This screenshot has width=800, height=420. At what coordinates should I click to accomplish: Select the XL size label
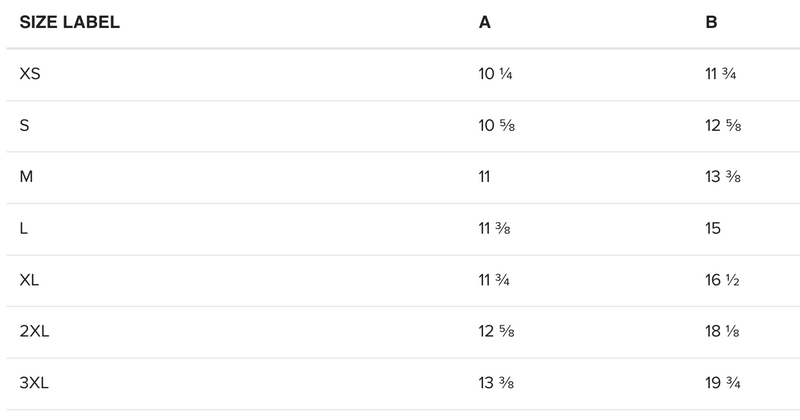coord(29,281)
